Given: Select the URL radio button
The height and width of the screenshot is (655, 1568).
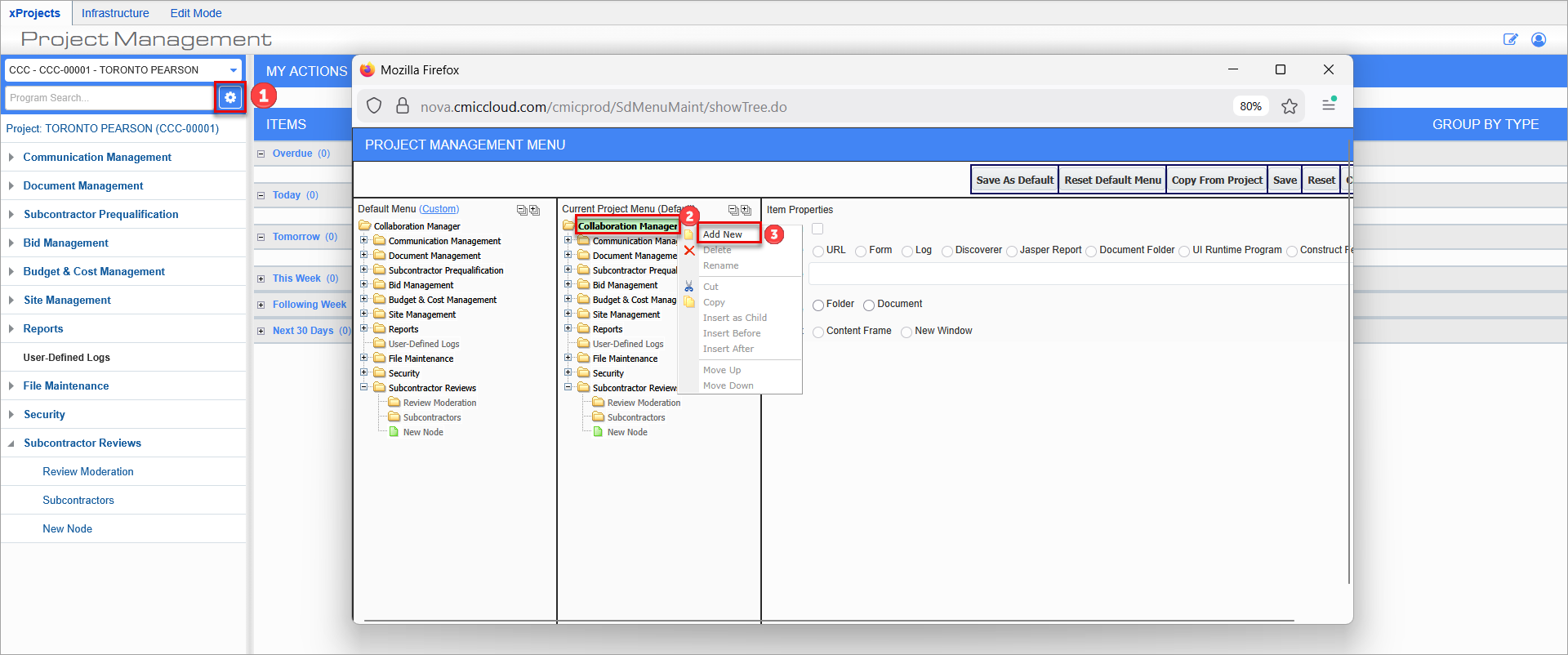Looking at the screenshot, I should click(x=818, y=252).
